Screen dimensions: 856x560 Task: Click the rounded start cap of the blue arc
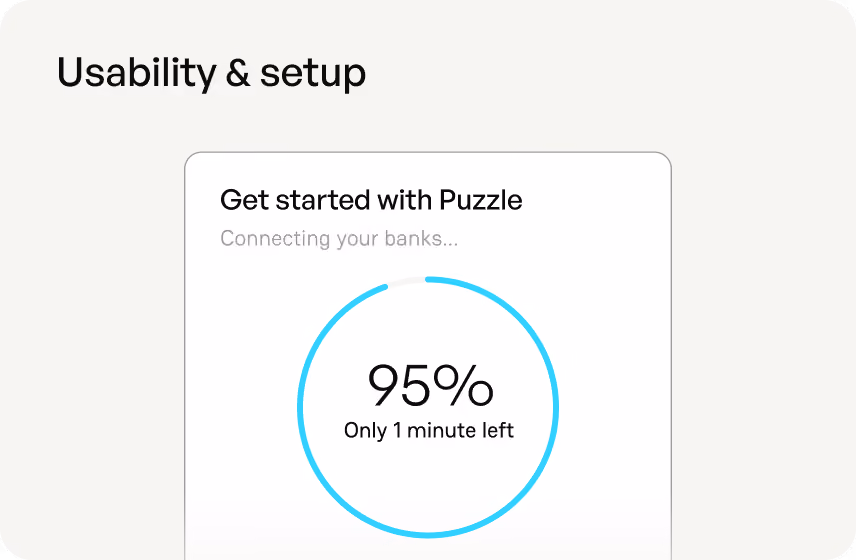pos(429,280)
